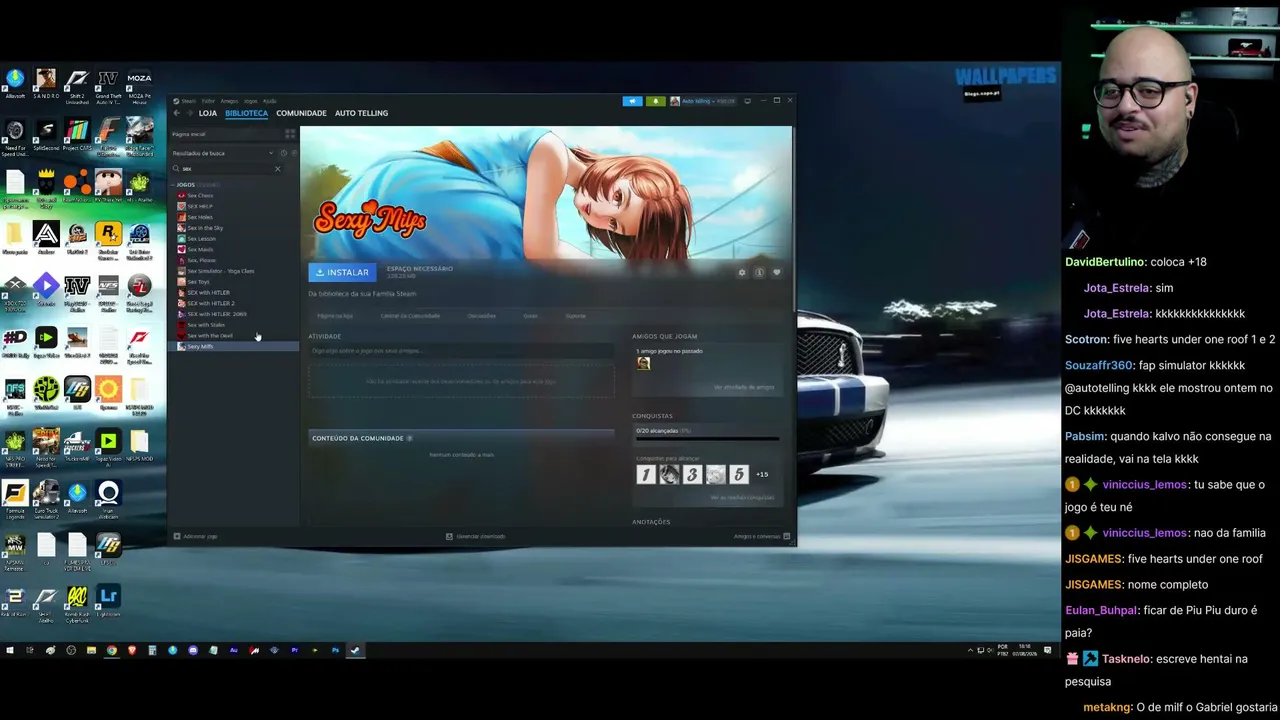Open the Exibir menu
The height and width of the screenshot is (720, 1280).
pyautogui.click(x=208, y=101)
